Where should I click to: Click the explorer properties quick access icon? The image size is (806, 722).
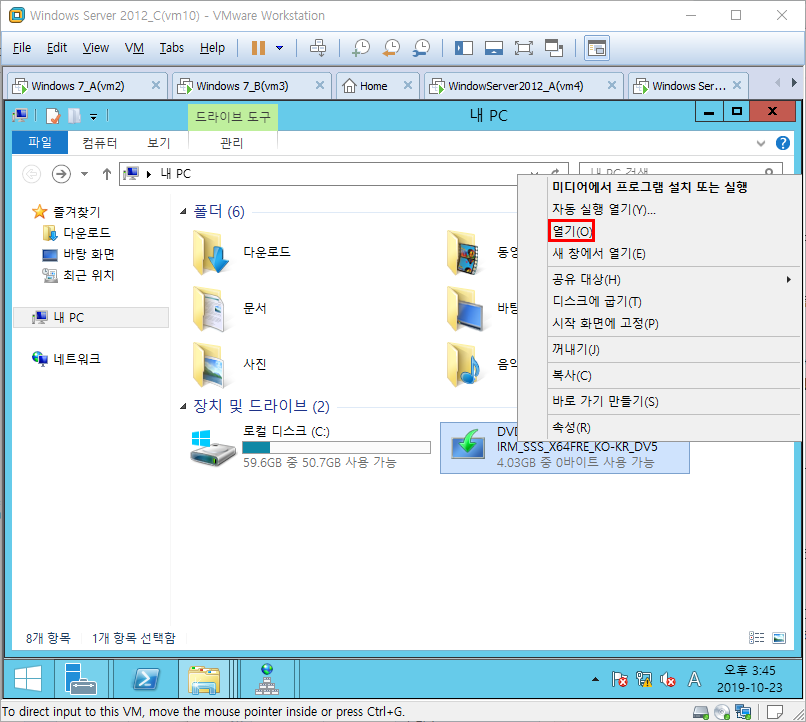(x=53, y=116)
